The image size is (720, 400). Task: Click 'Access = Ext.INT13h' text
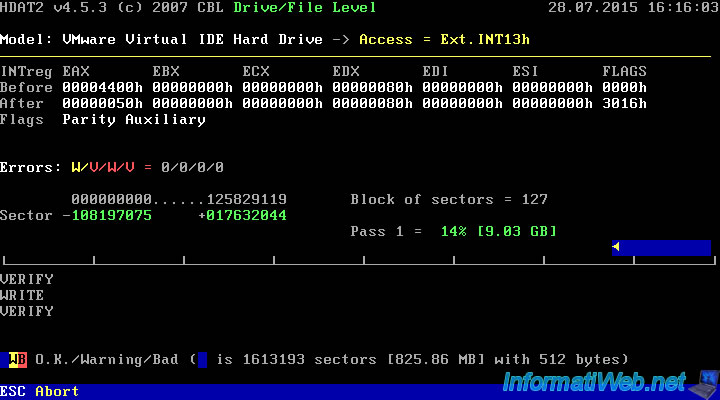tap(444, 39)
